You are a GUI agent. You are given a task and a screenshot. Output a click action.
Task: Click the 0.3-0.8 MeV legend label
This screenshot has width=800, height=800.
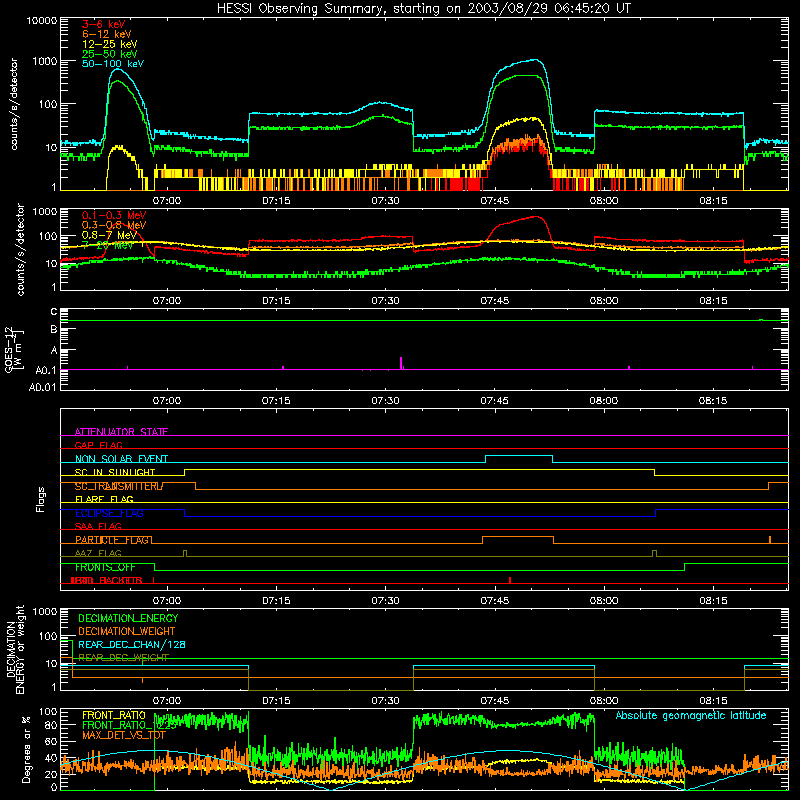[x=114, y=225]
